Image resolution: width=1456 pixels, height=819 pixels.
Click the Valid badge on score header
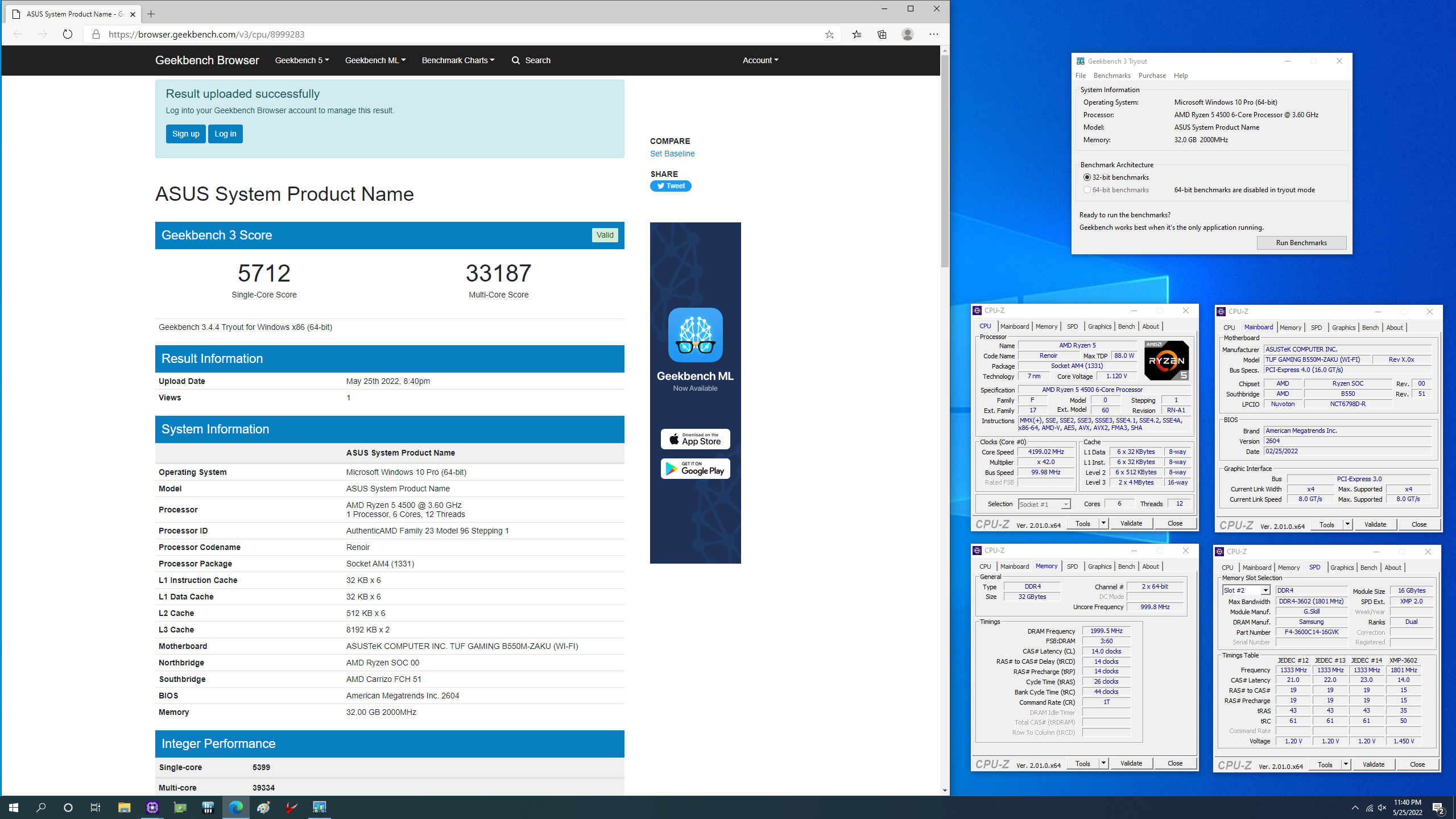pos(605,235)
